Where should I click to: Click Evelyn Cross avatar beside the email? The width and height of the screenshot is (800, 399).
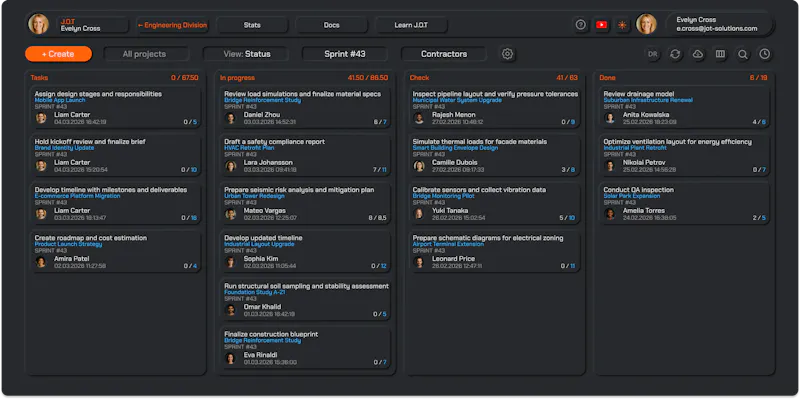[646, 24]
